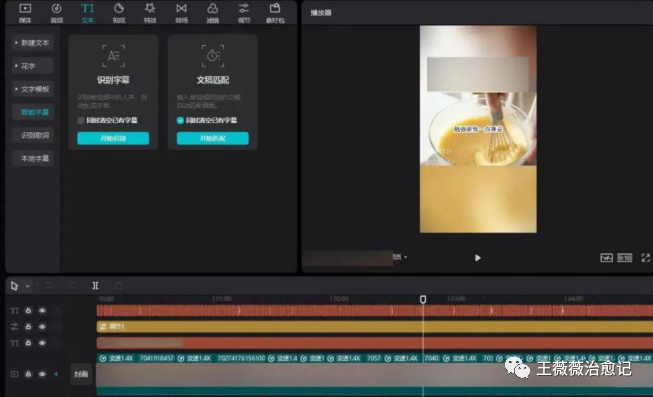The height and width of the screenshot is (397, 653).
Task: Open the 音频 audio tab
Action: tap(57, 12)
